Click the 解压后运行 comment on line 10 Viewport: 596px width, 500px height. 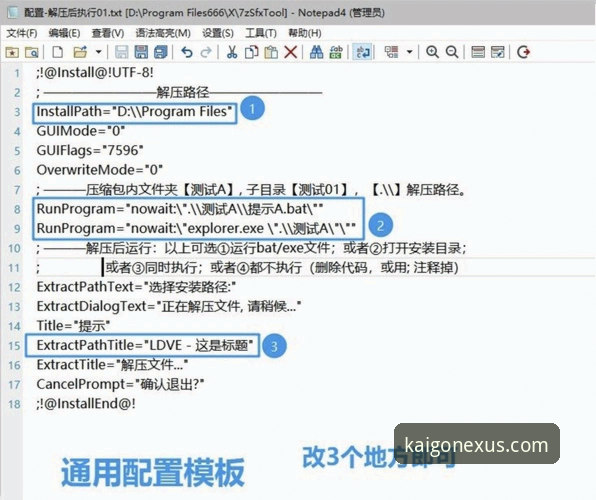(251, 248)
